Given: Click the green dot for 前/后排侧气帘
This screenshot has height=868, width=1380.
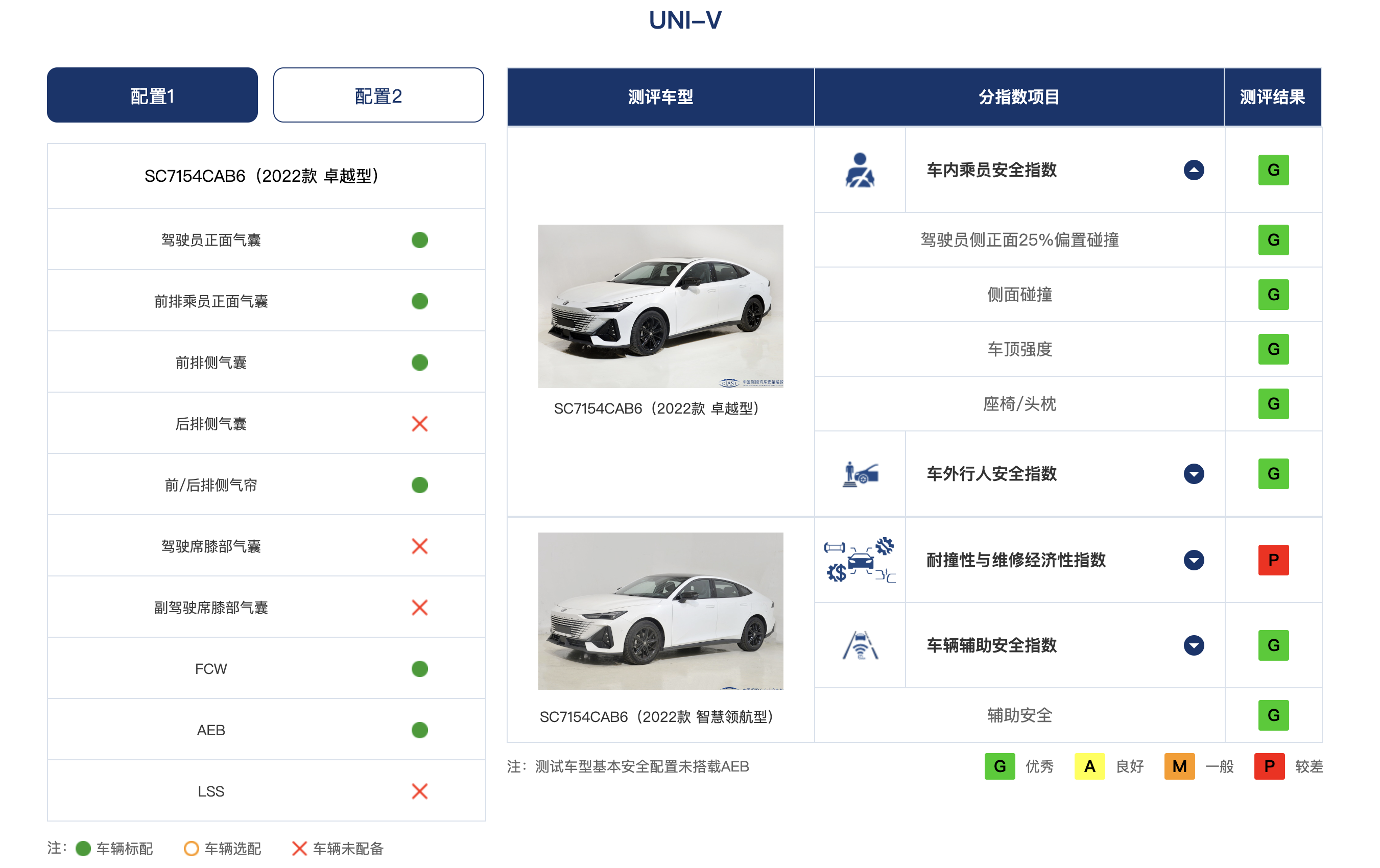Looking at the screenshot, I should (x=419, y=485).
